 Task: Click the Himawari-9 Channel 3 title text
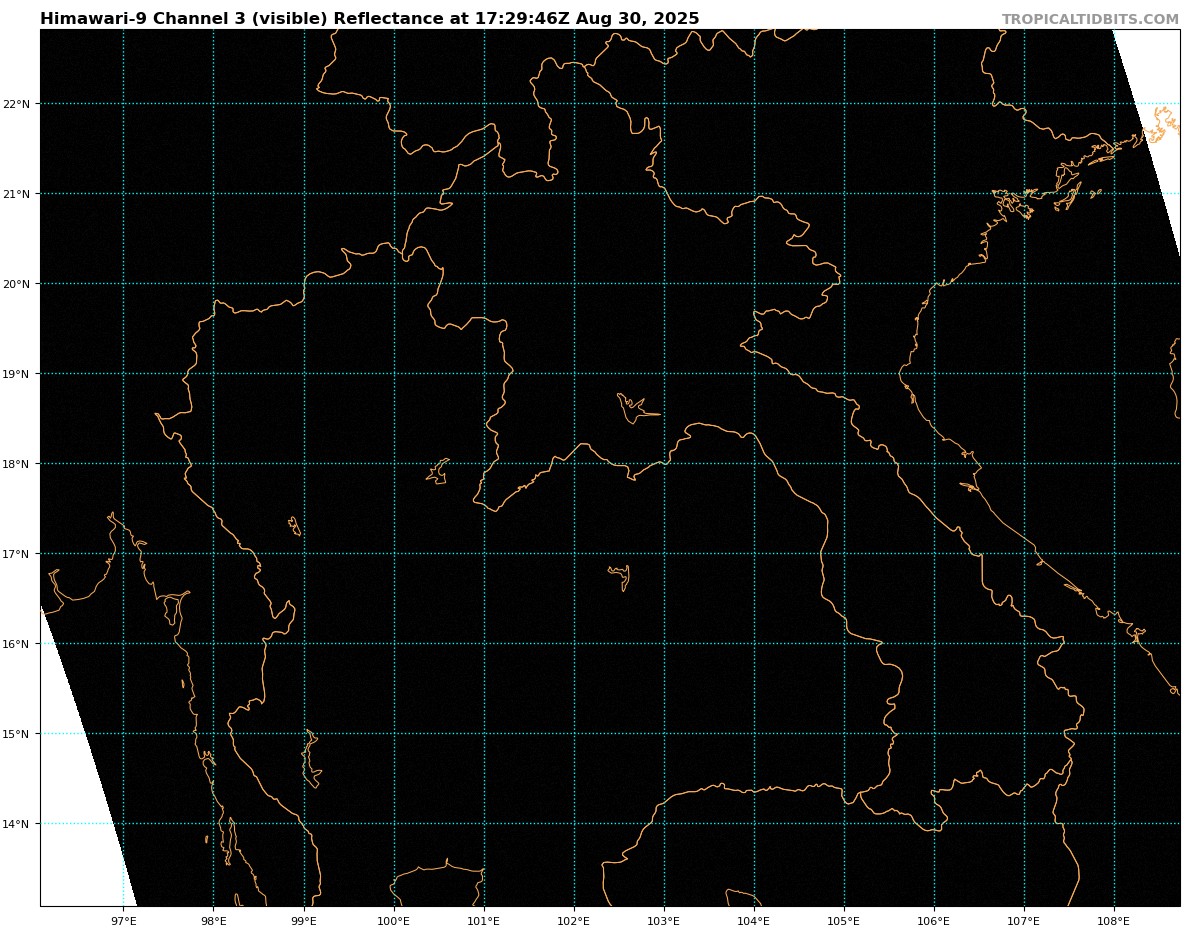coord(370,19)
